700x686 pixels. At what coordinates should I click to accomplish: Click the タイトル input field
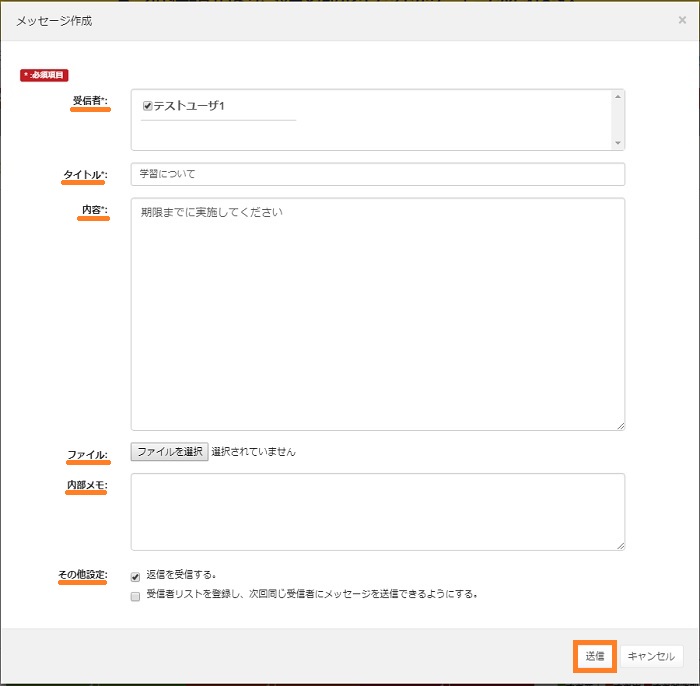click(x=377, y=174)
